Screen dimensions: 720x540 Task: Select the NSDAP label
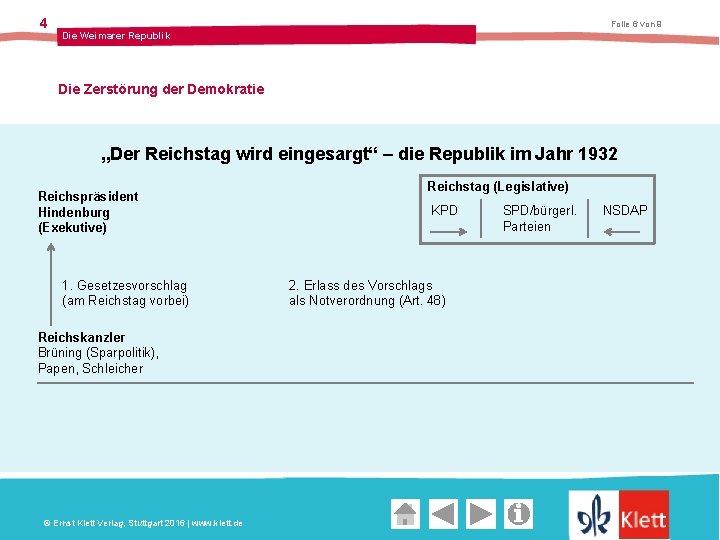pos(625,210)
